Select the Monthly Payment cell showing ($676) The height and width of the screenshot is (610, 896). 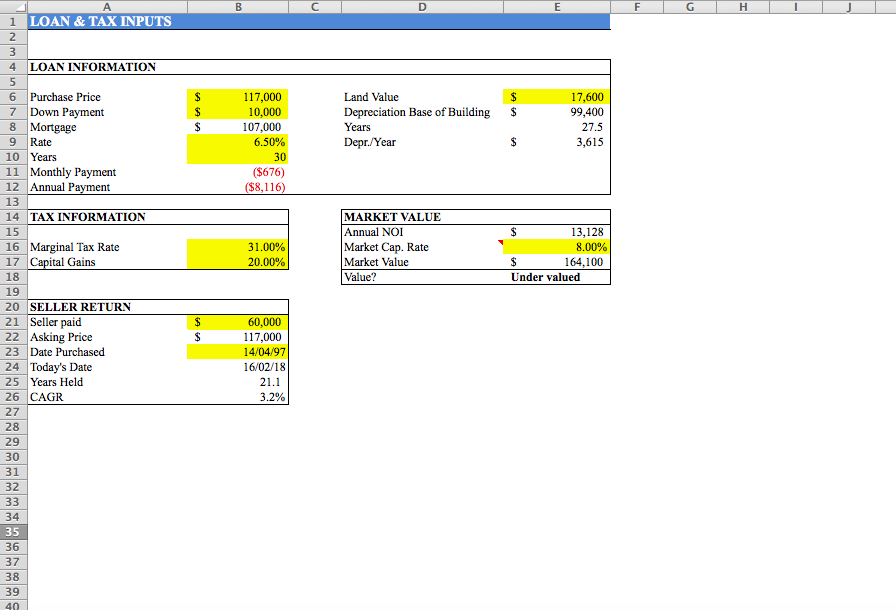238,171
